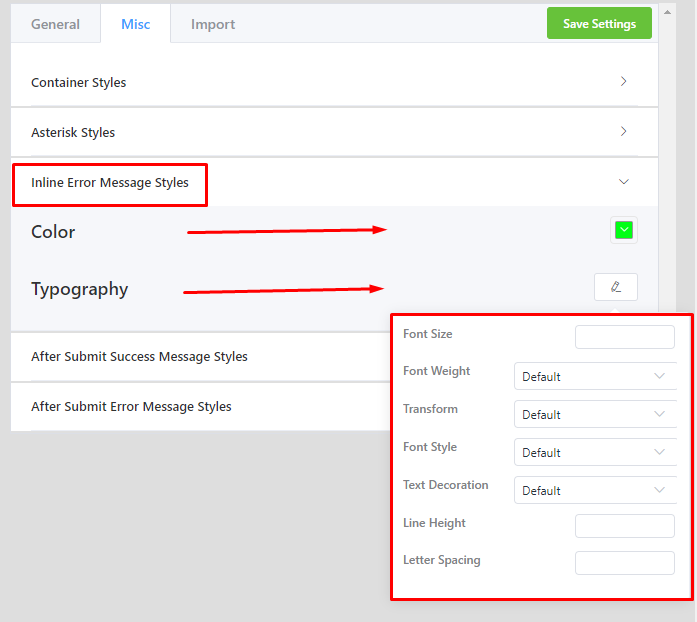Expand the Asterisk Styles section chevron

(x=623, y=131)
